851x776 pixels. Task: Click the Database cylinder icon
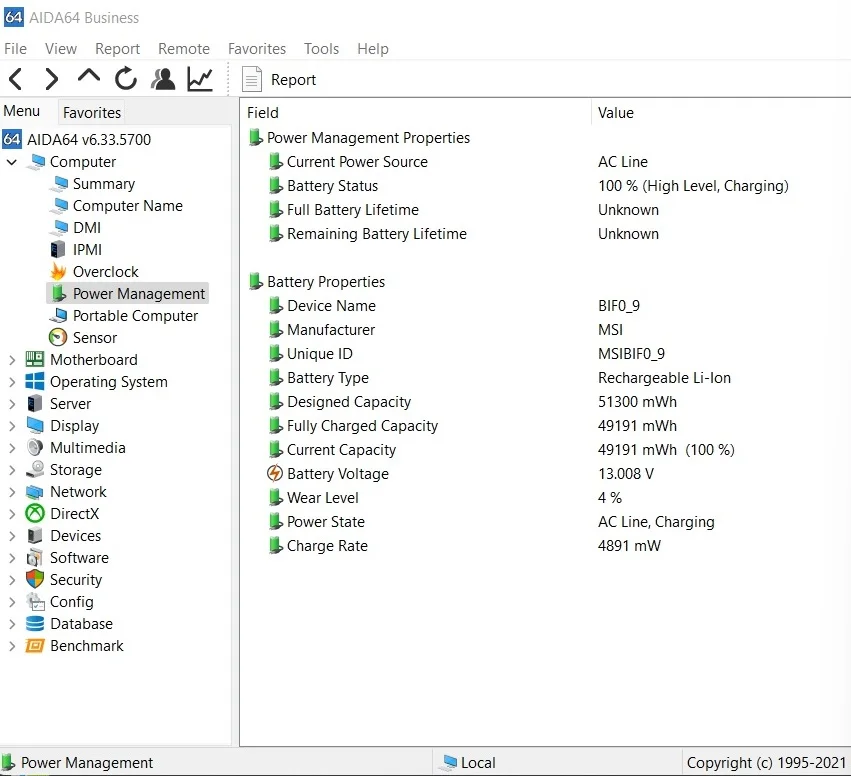pyautogui.click(x=35, y=624)
